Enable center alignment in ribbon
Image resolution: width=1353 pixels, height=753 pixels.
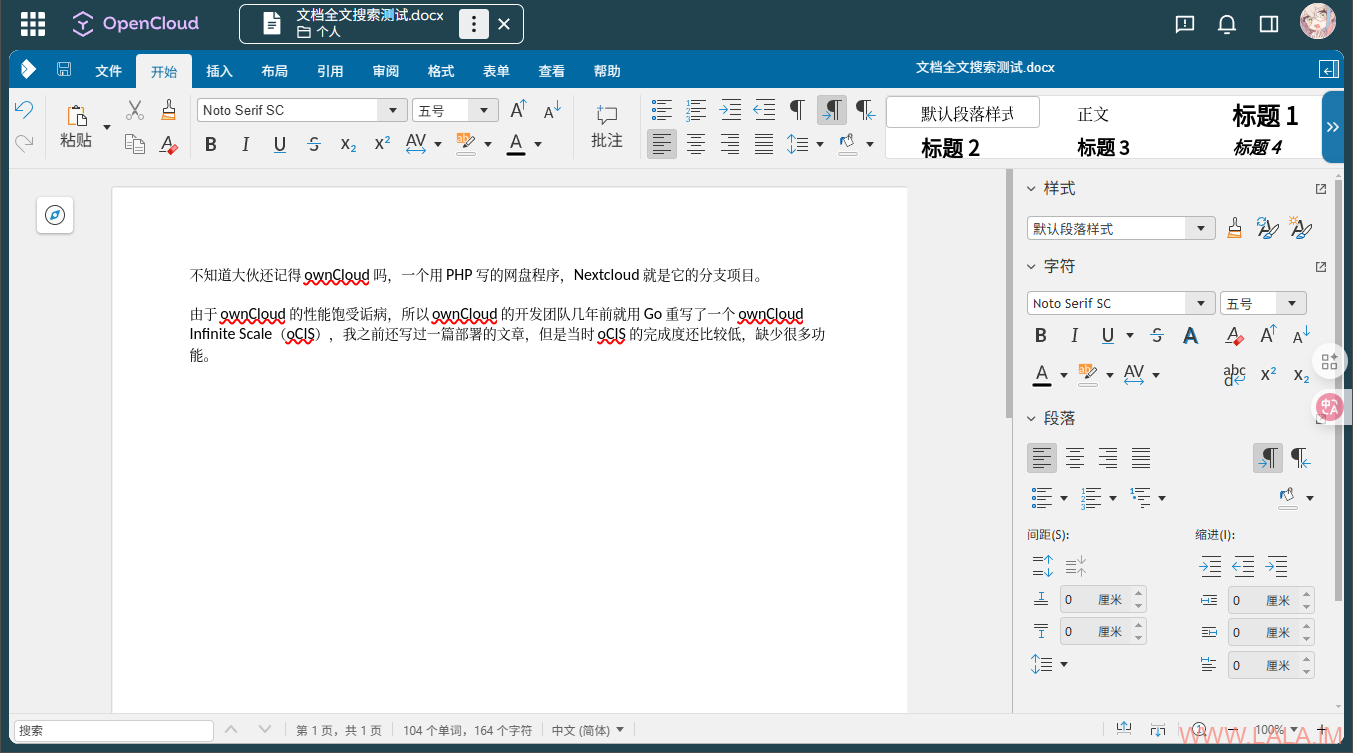696,144
